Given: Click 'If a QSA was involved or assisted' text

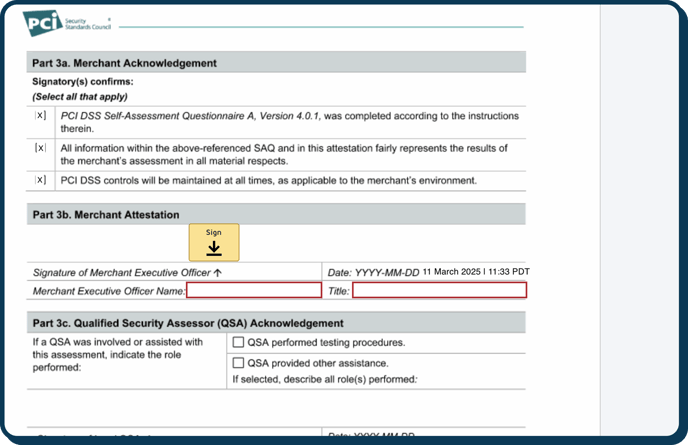Looking at the screenshot, I should pyautogui.click(x=118, y=354).
